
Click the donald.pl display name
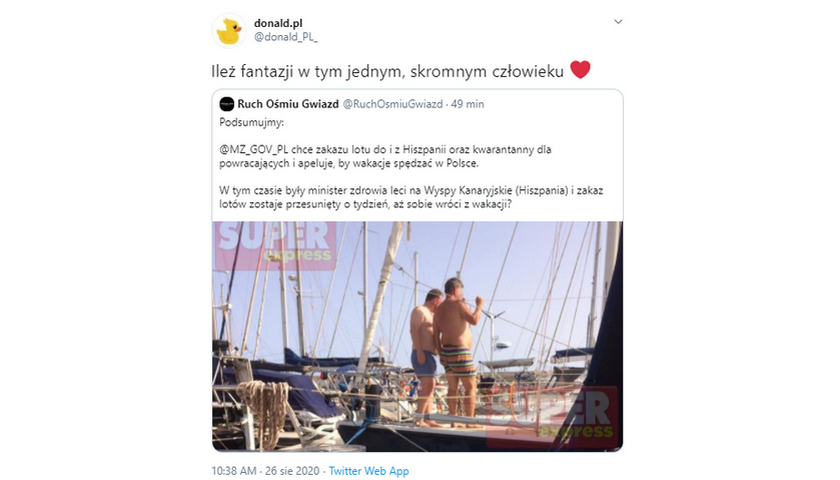coord(278,23)
